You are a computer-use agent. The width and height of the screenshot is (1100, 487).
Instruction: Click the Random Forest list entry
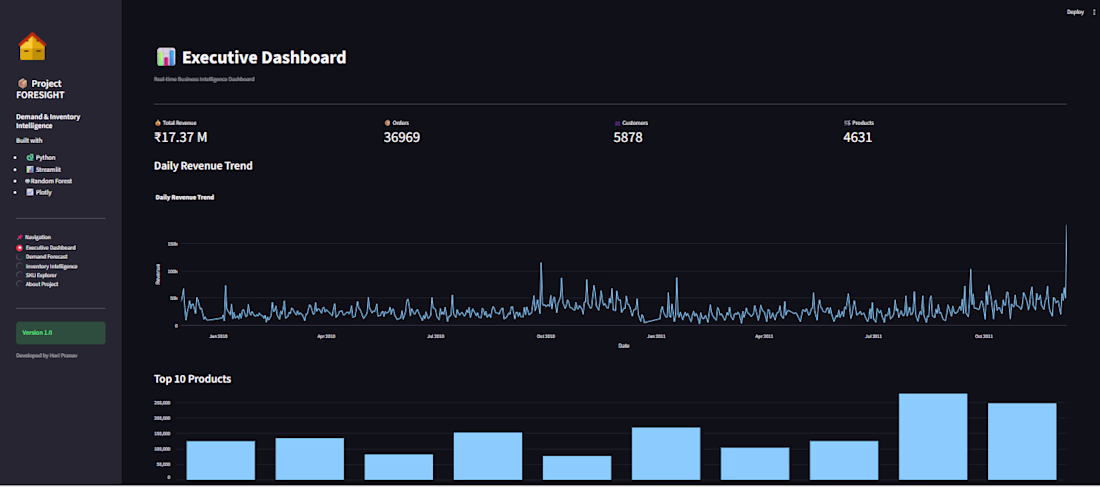(x=48, y=181)
